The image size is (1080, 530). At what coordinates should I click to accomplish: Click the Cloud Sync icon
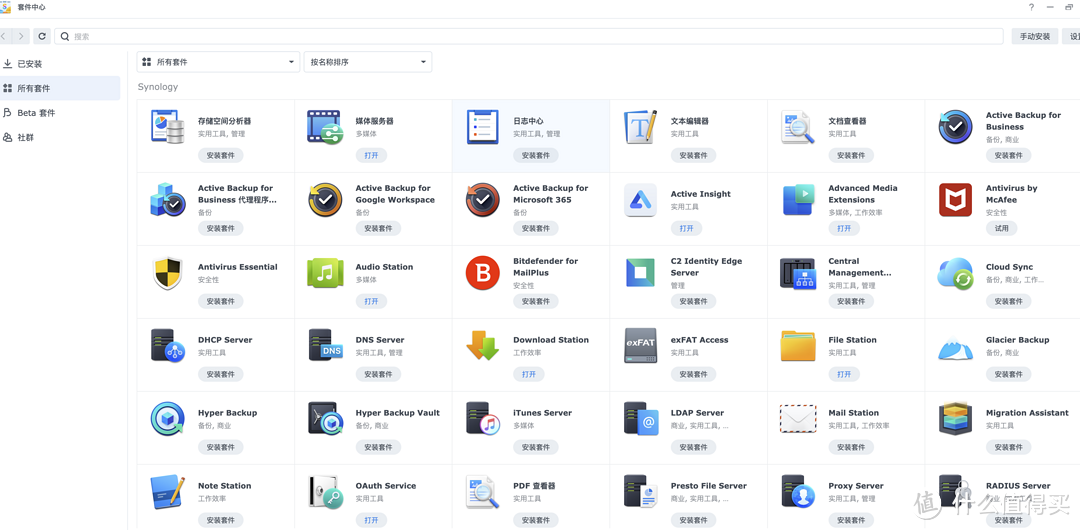955,274
